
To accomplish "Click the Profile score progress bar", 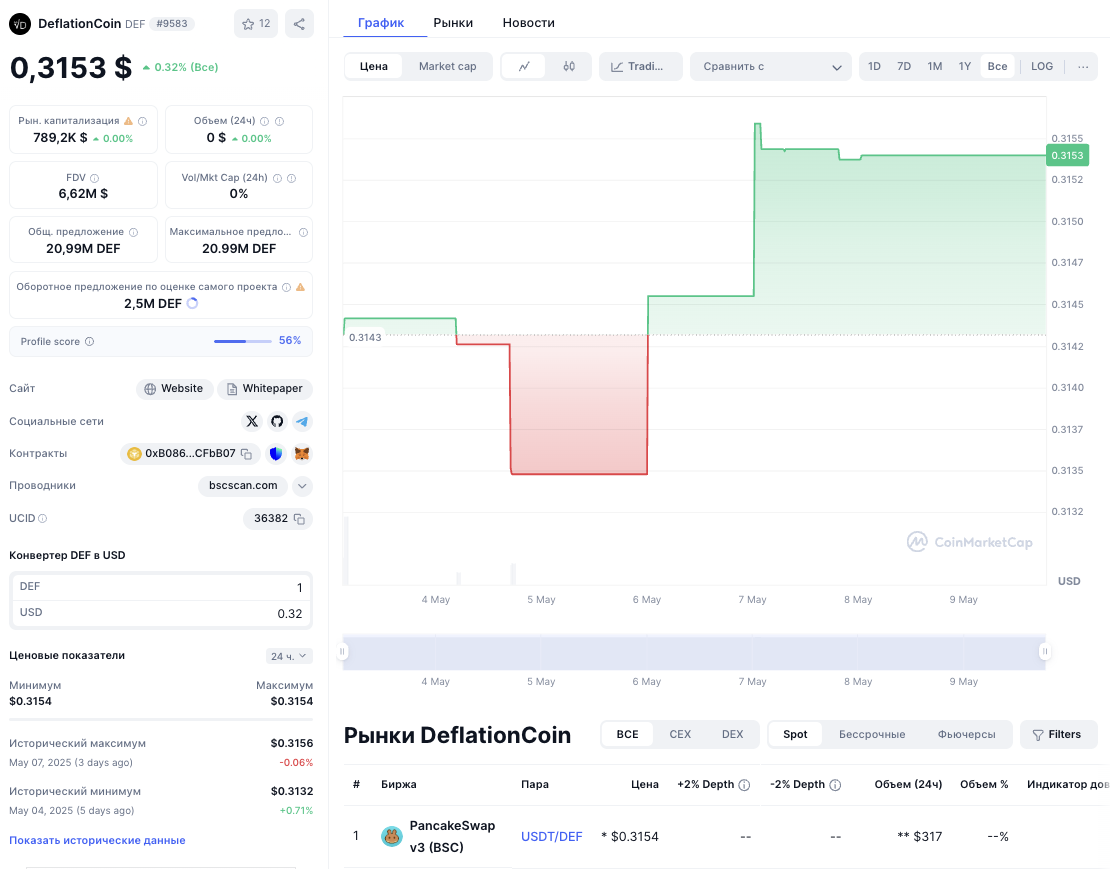I will [x=243, y=342].
